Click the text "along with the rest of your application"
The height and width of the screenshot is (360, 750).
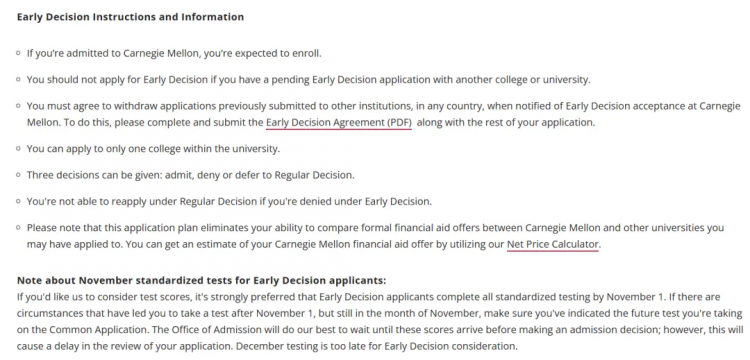506,122
